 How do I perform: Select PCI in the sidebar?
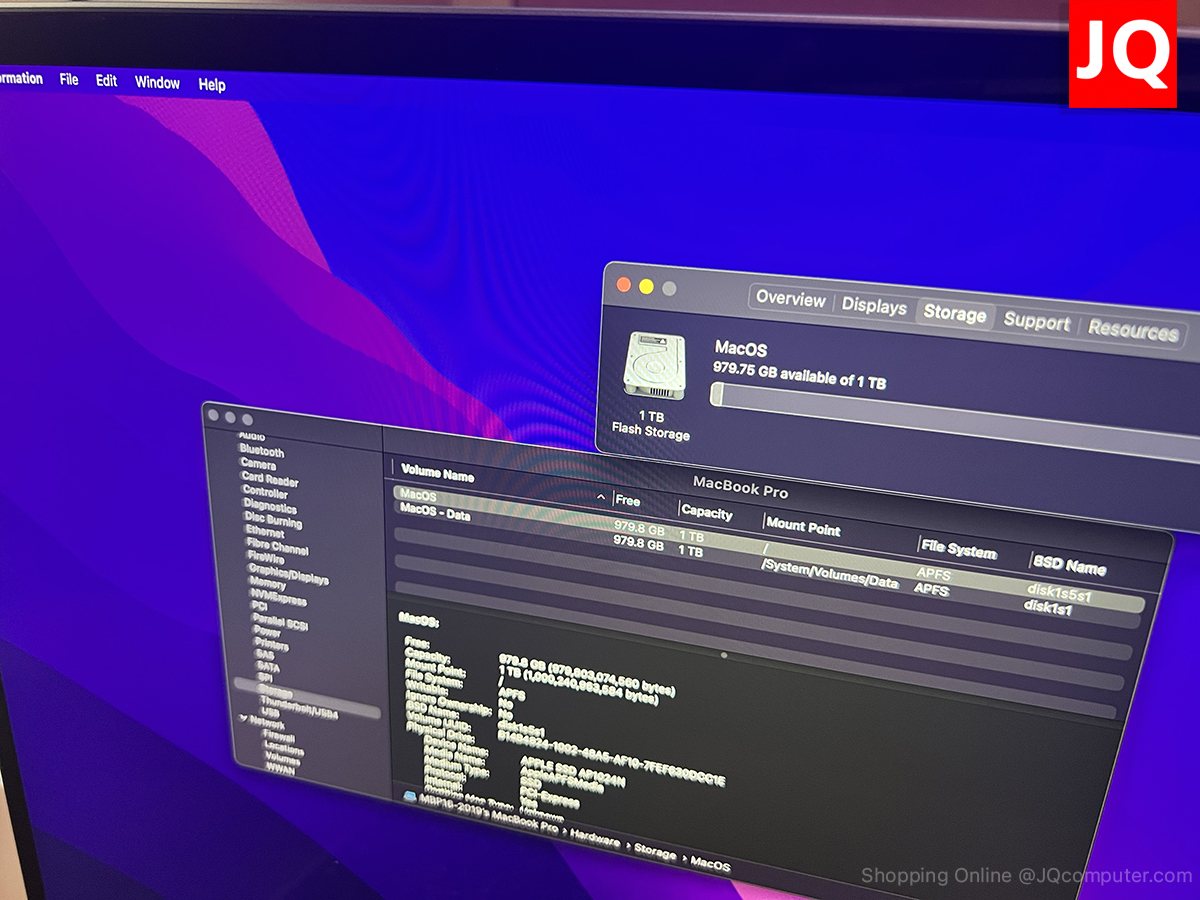(259, 606)
